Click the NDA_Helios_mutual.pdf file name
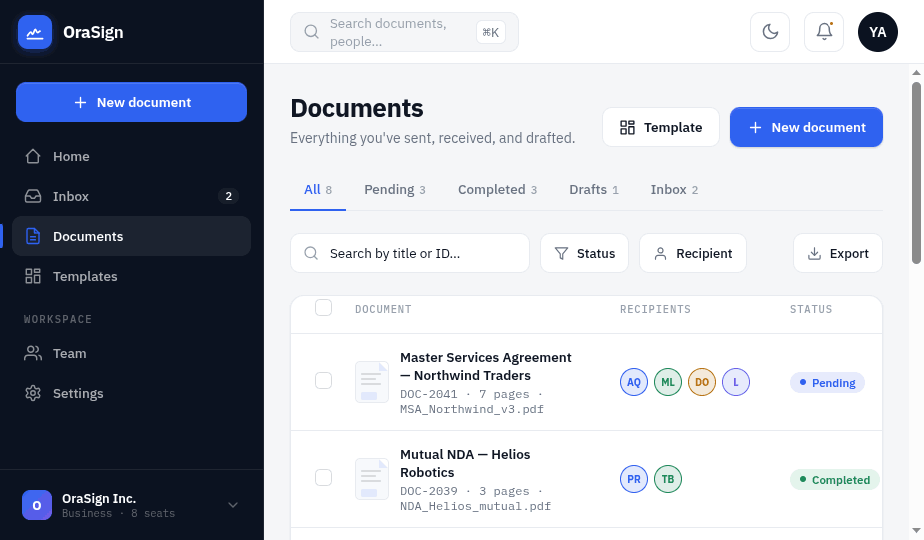 [476, 506]
